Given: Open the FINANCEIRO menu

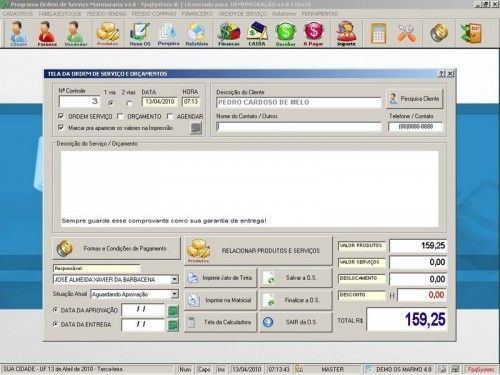Looking at the screenshot, I should click(197, 14).
